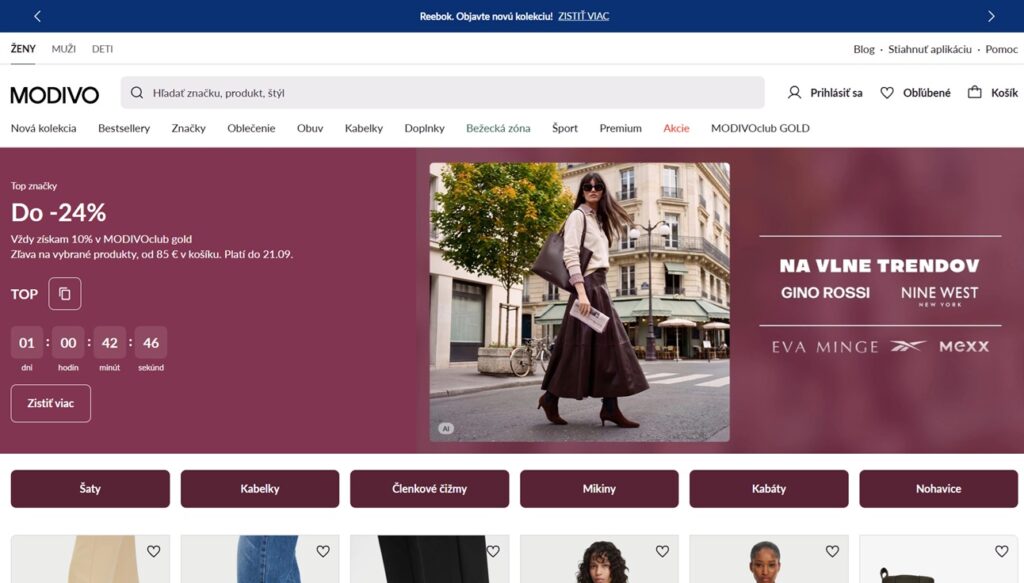Click the EVA MINGE brand logo
1024x583 pixels.
click(x=825, y=347)
